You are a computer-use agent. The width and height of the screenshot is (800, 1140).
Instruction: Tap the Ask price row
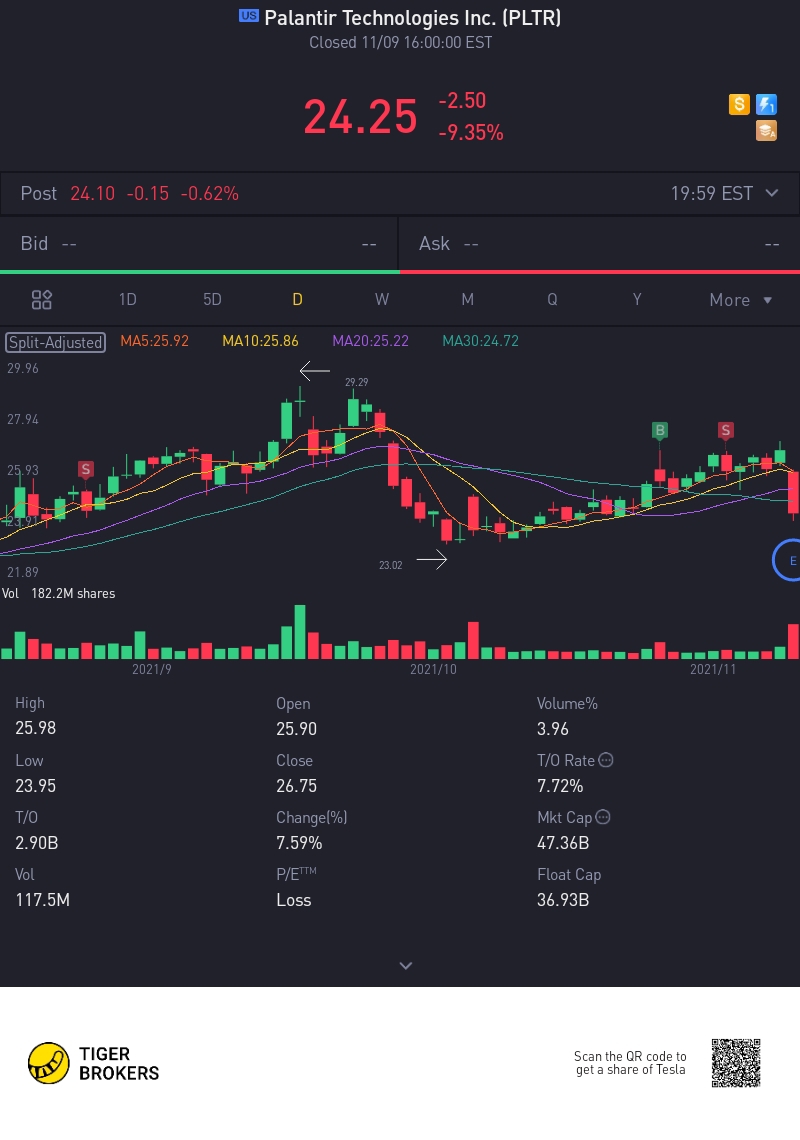click(600, 244)
